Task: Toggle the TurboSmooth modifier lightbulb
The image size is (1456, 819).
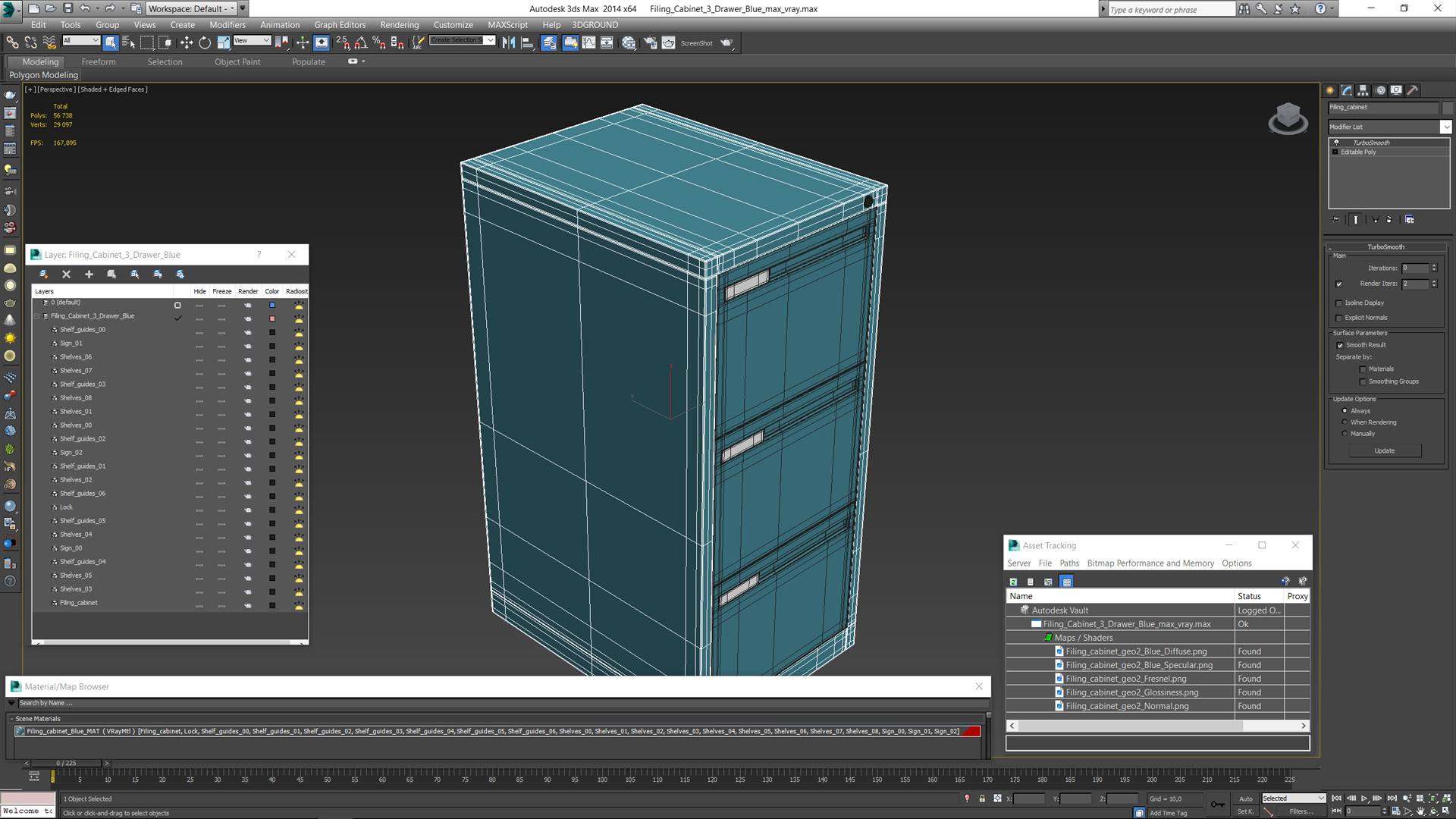Action: (x=1336, y=143)
